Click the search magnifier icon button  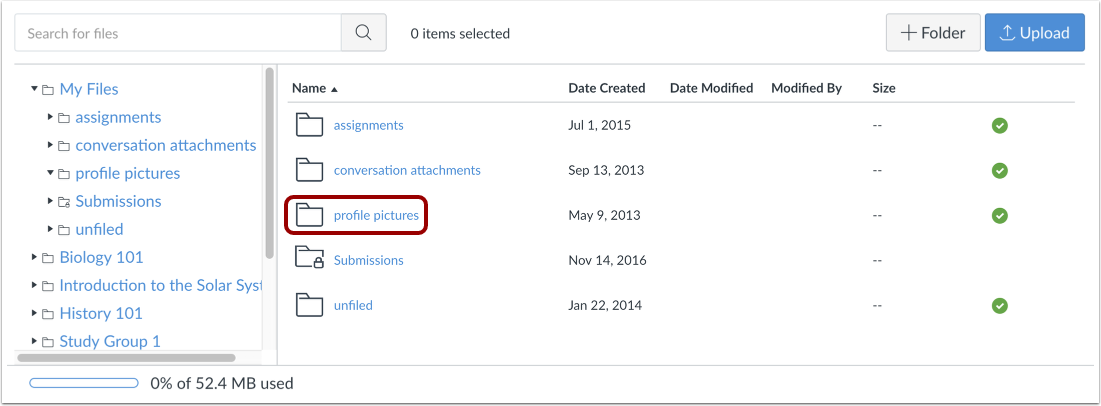click(363, 34)
